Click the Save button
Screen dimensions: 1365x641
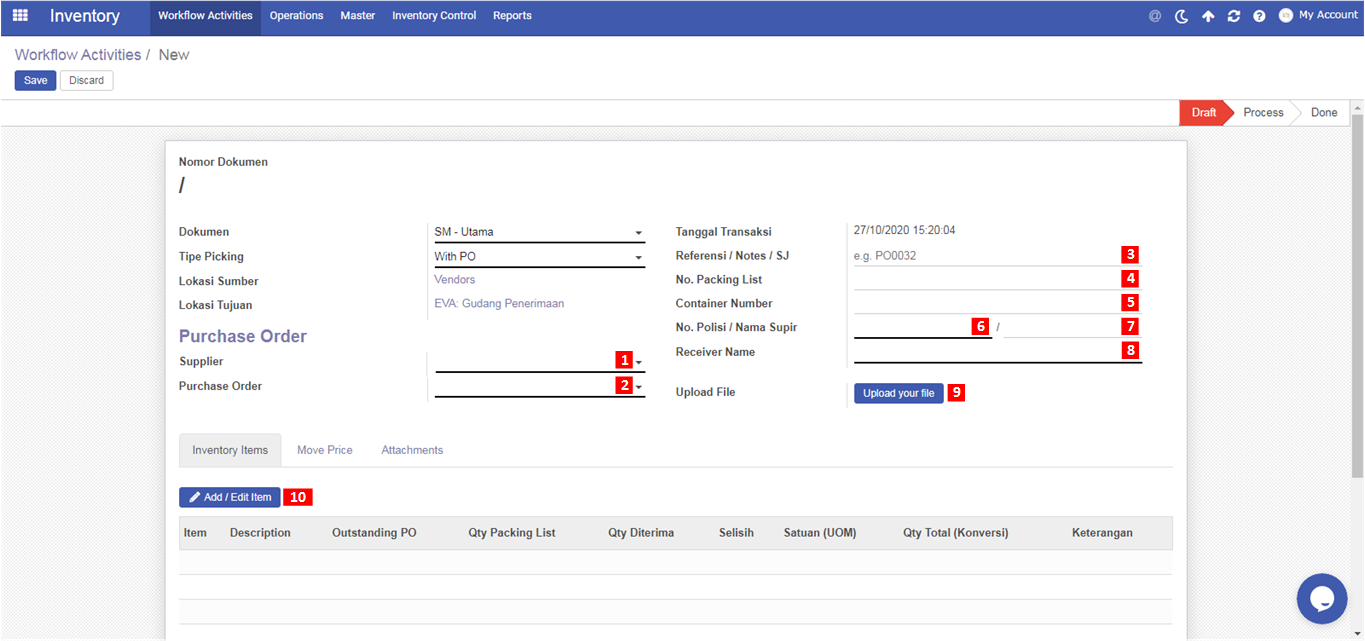35,80
